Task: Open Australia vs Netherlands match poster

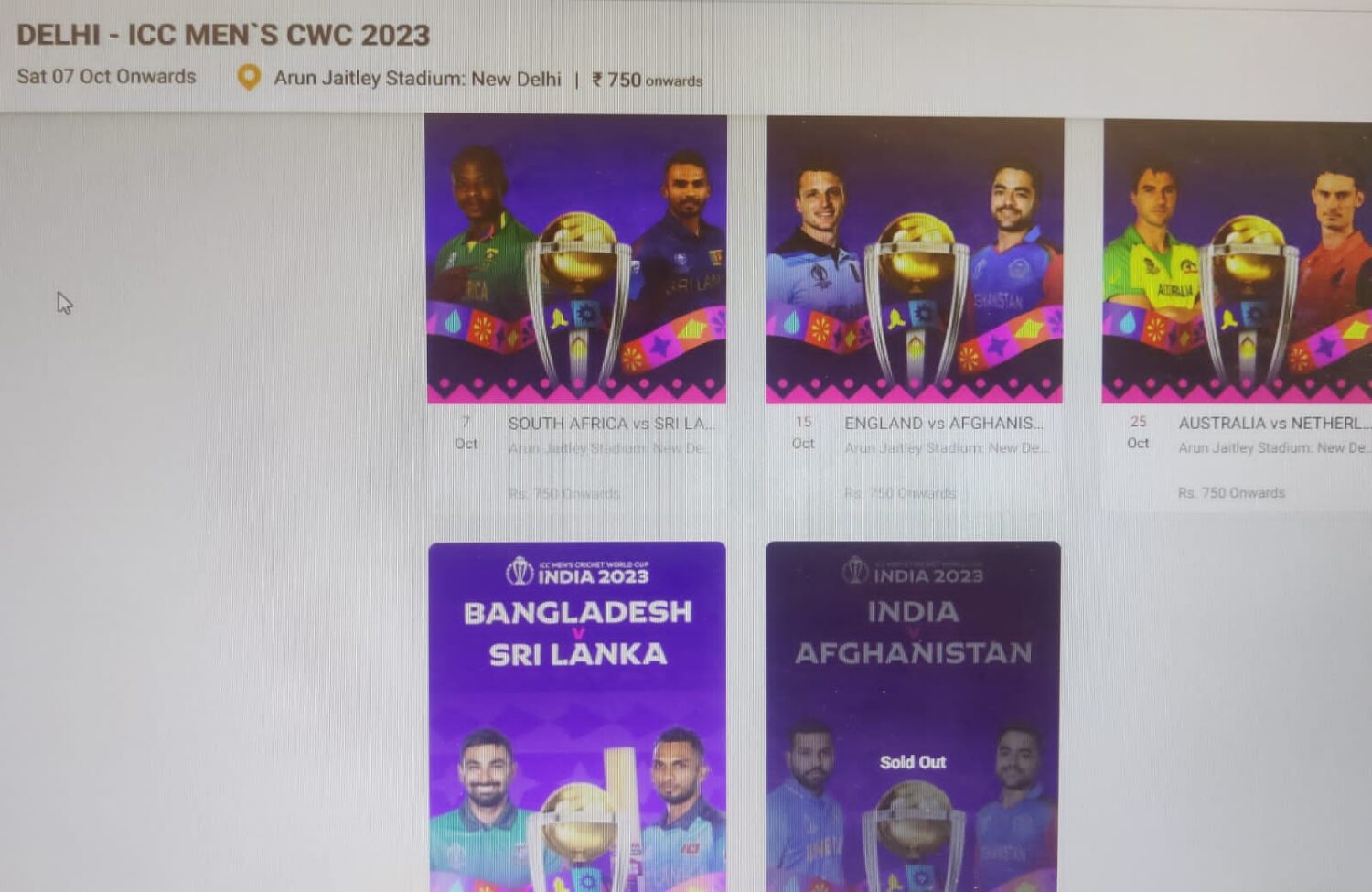Action: point(1237,261)
